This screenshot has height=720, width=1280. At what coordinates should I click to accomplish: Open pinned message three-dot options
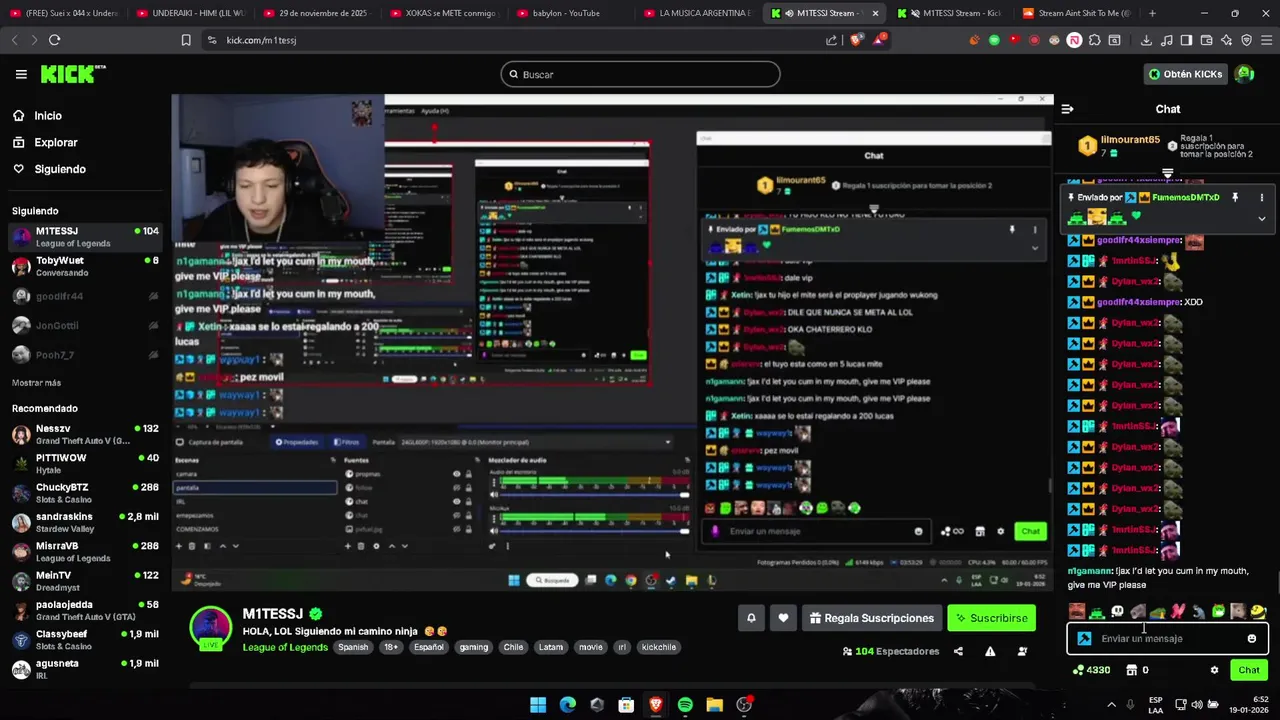[1261, 198]
